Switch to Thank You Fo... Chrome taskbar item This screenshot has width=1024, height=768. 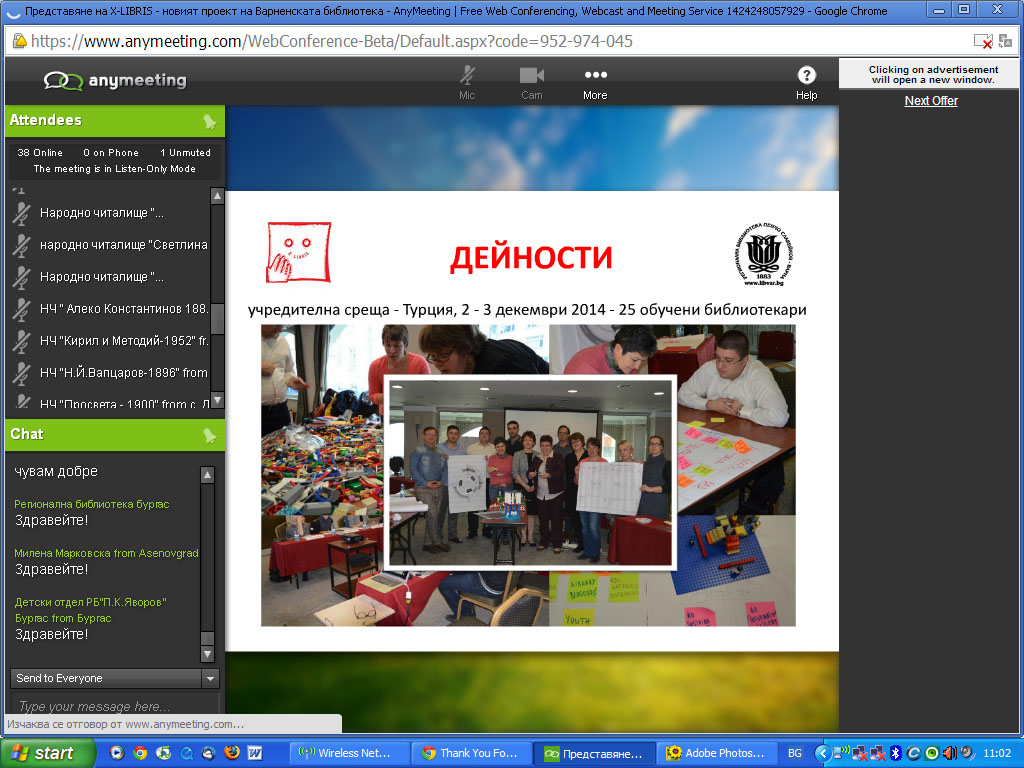(x=470, y=753)
